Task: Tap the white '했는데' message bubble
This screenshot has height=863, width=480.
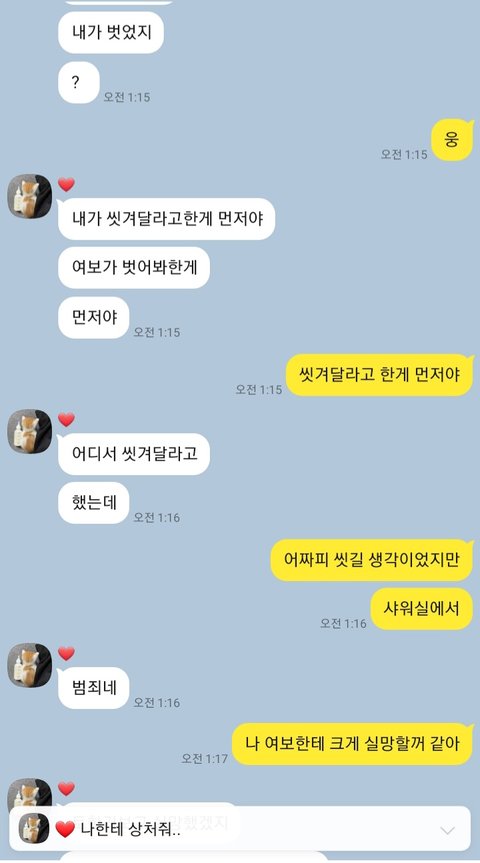Action: point(94,503)
